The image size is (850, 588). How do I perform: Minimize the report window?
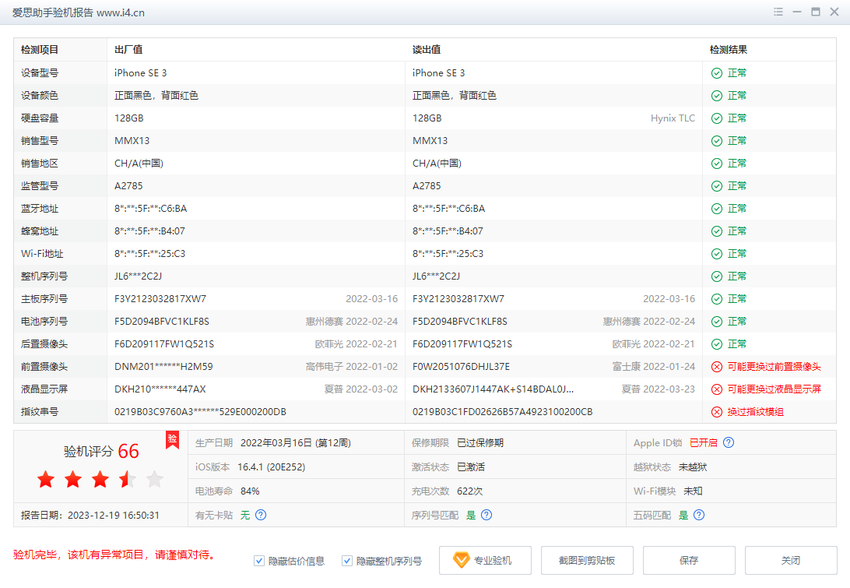(797, 12)
